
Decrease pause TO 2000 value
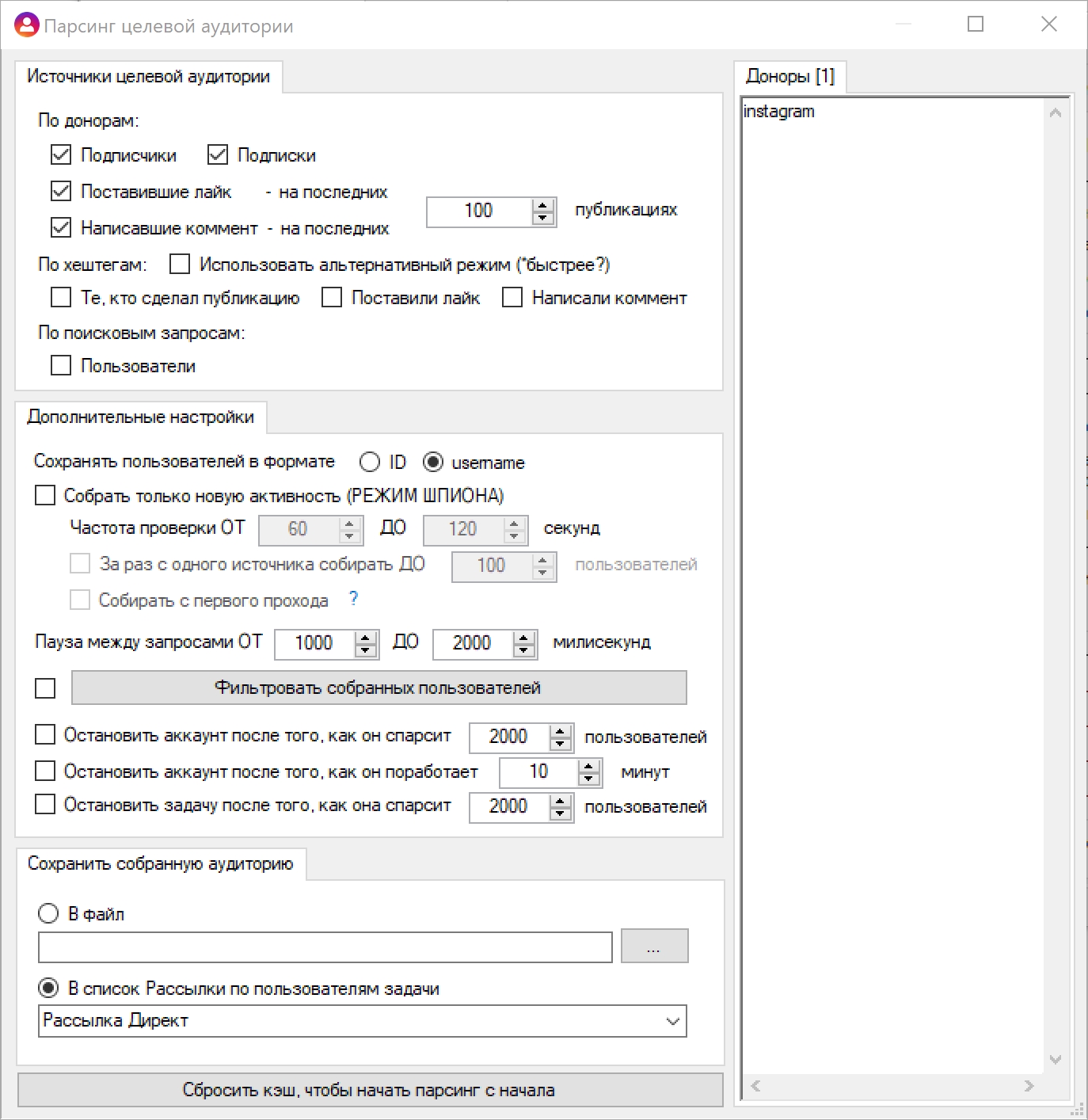pyautogui.click(x=523, y=650)
